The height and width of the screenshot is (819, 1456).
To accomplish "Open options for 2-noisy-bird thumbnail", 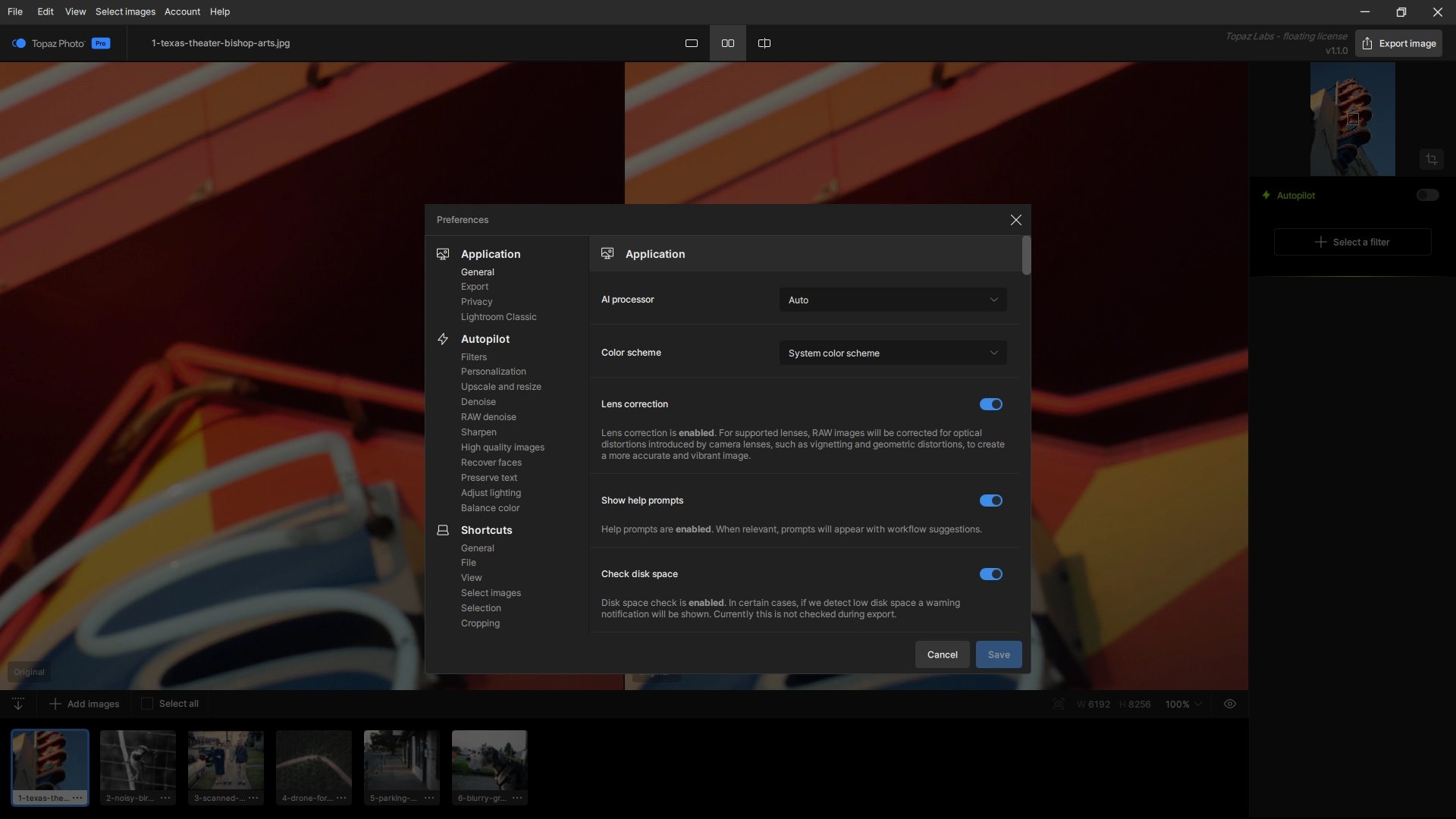I will coord(165,798).
